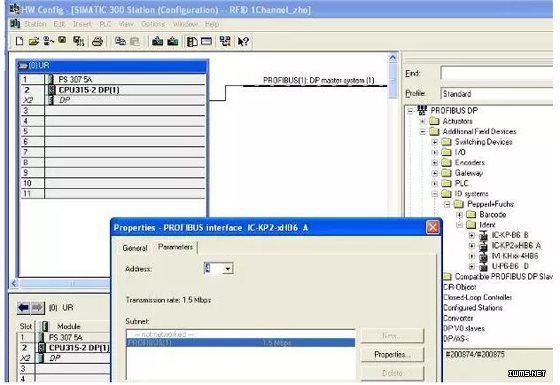Click the Upload to PG toolbar icon

pos(173,41)
